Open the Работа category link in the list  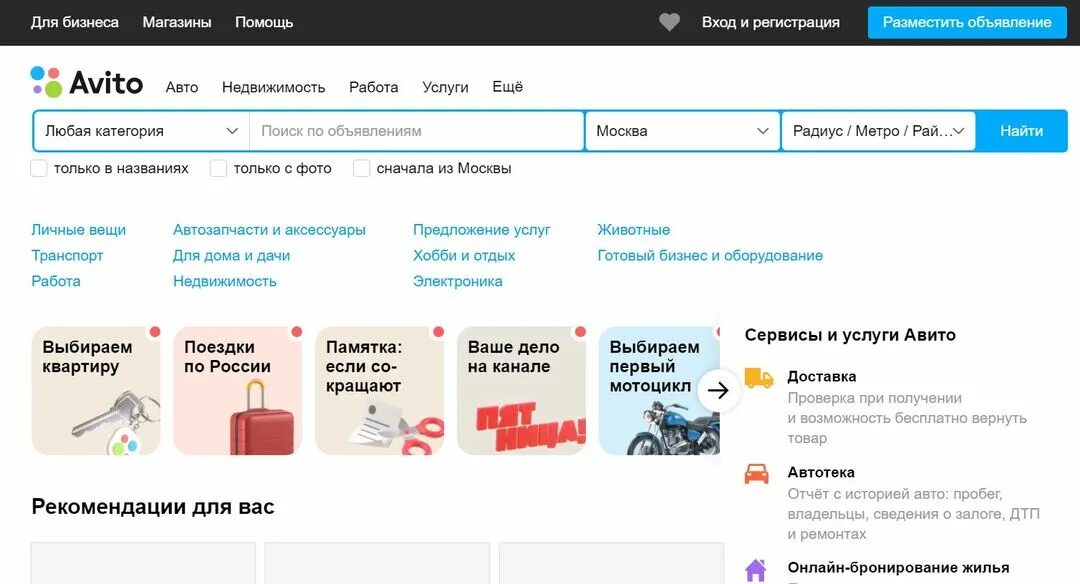coord(56,281)
